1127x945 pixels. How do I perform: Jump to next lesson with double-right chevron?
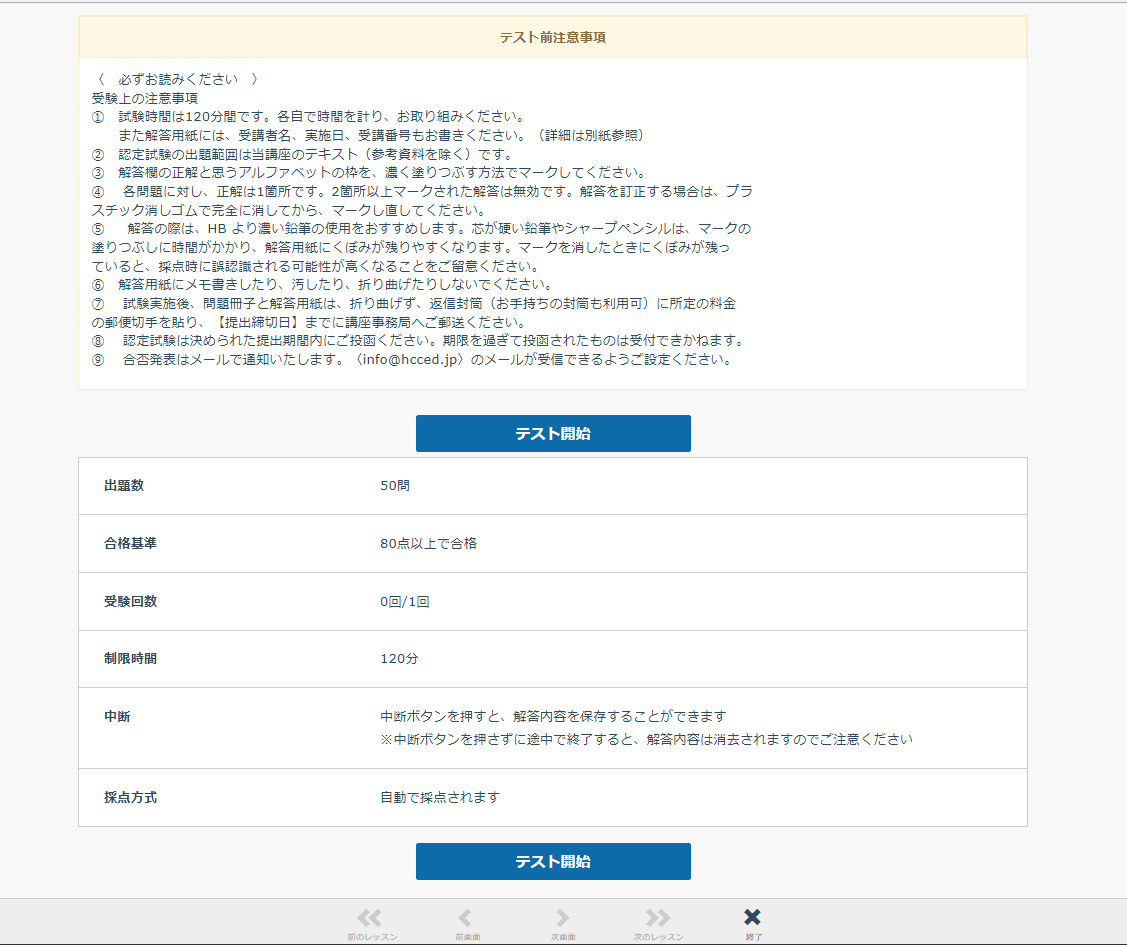tap(657, 918)
